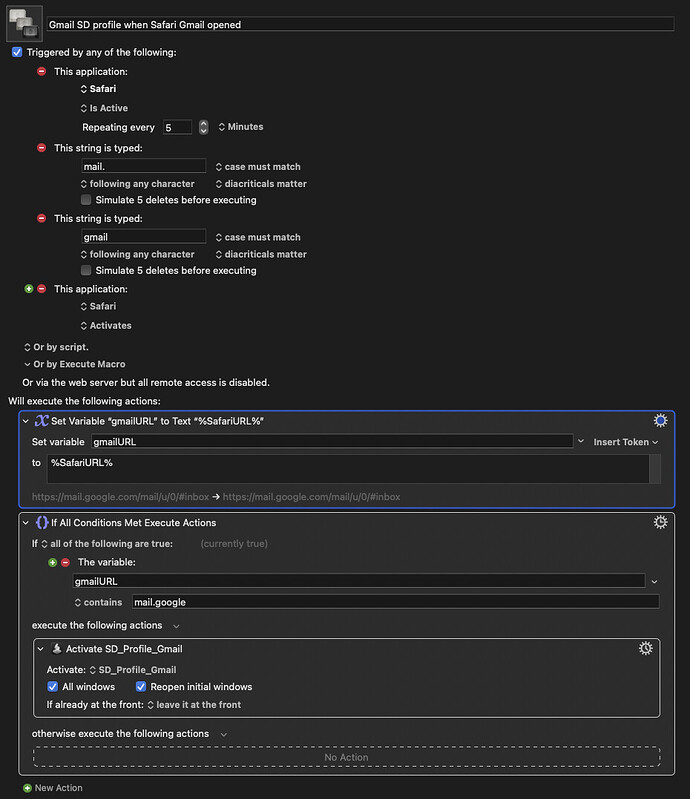Image resolution: width=690 pixels, height=799 pixels.
Task: Open gear menu for Activate SD_Profile_Gmail action
Action: 646,649
